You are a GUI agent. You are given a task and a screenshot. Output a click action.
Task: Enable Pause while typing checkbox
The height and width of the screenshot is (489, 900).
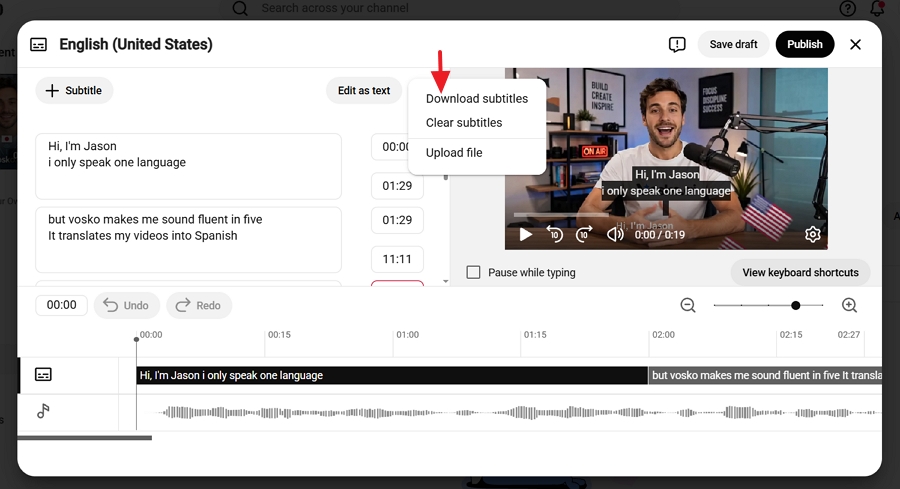point(474,272)
